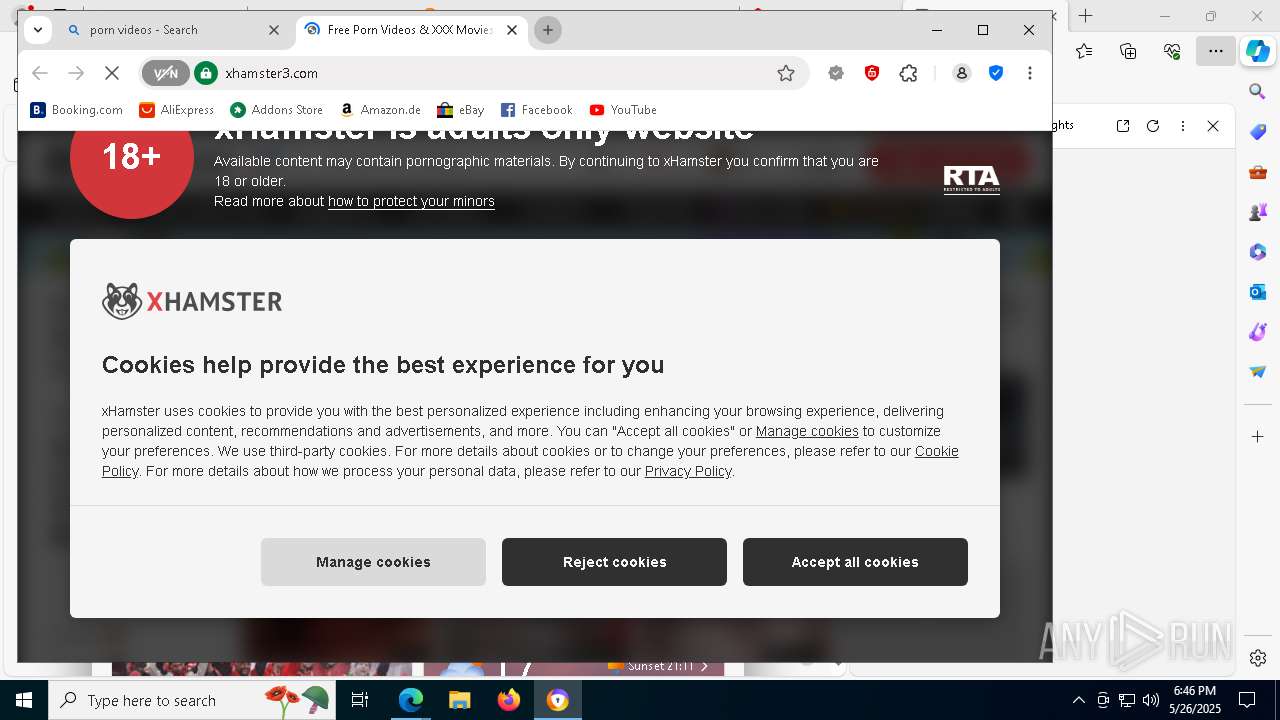
Task: Open the red ad-blocker shield extension
Action: point(872,73)
